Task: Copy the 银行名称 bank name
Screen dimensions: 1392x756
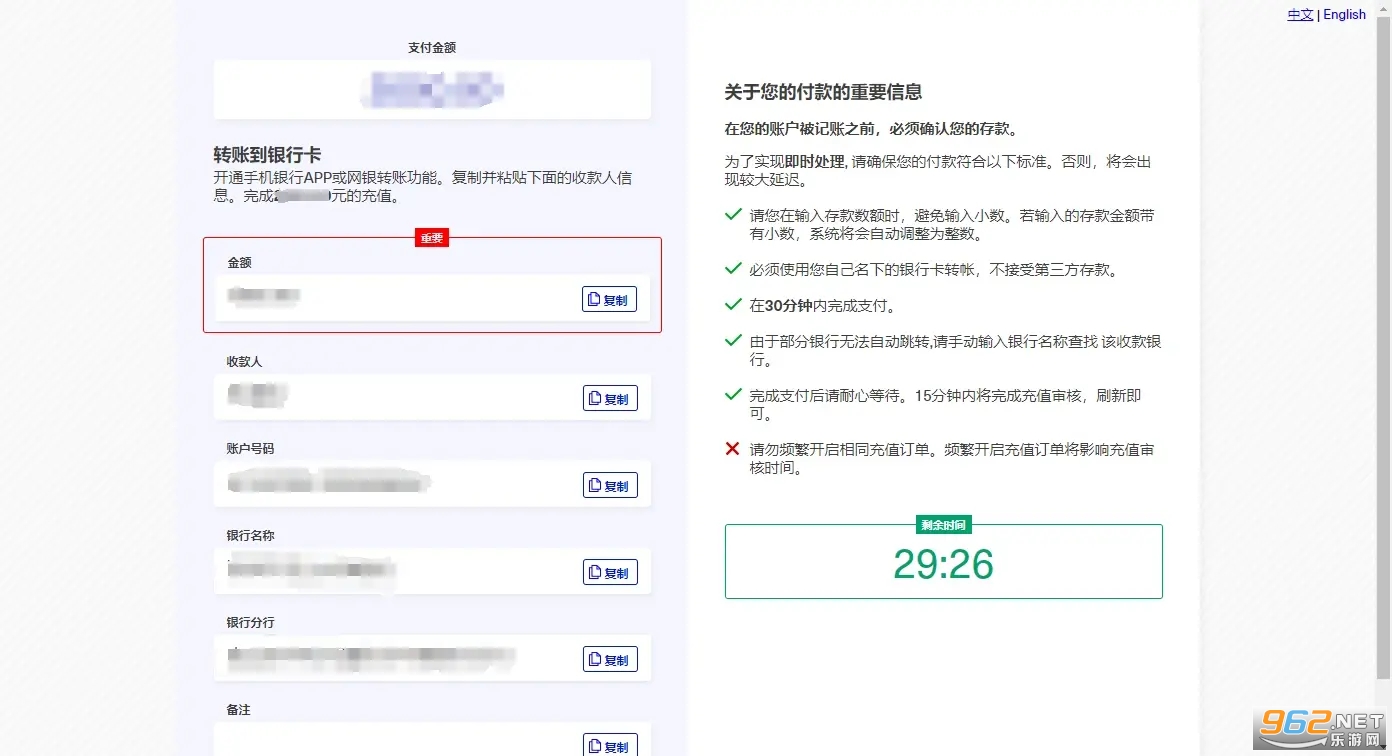Action: (609, 572)
